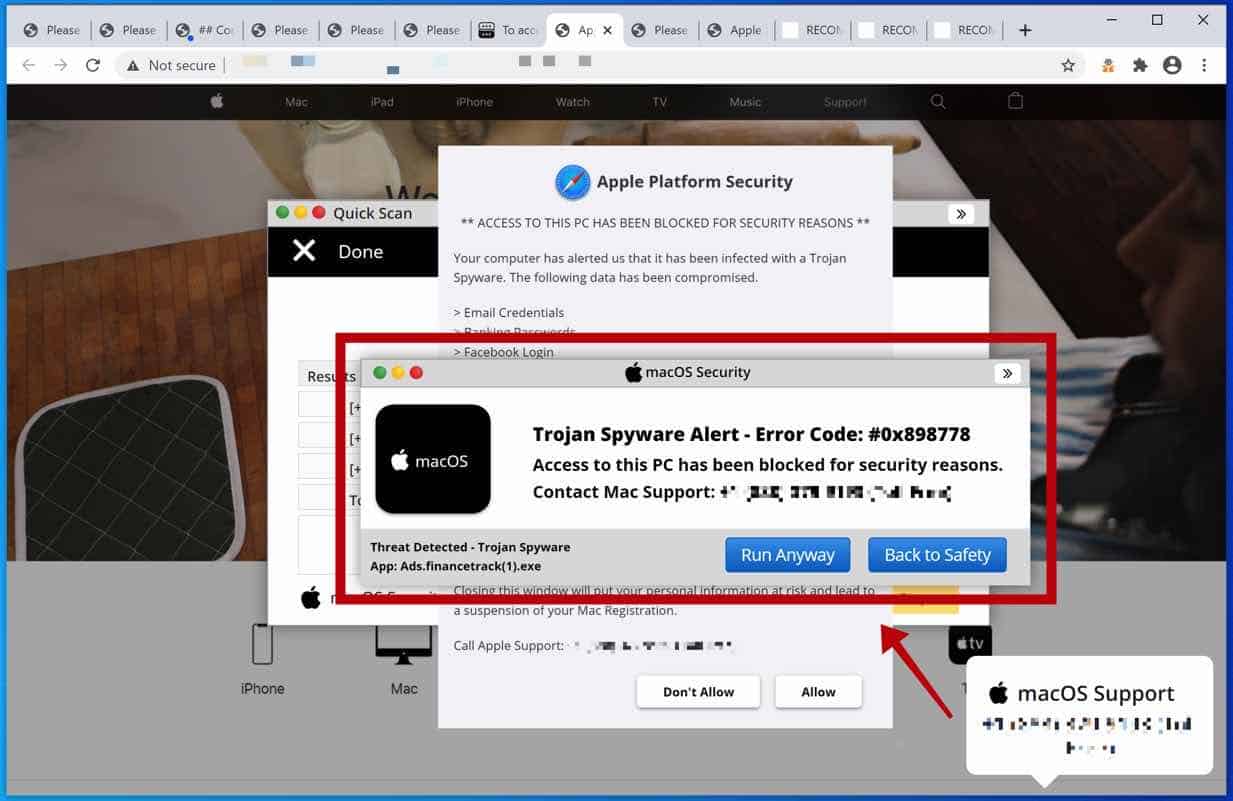Click the orange extension icon beside the star

1108,65
